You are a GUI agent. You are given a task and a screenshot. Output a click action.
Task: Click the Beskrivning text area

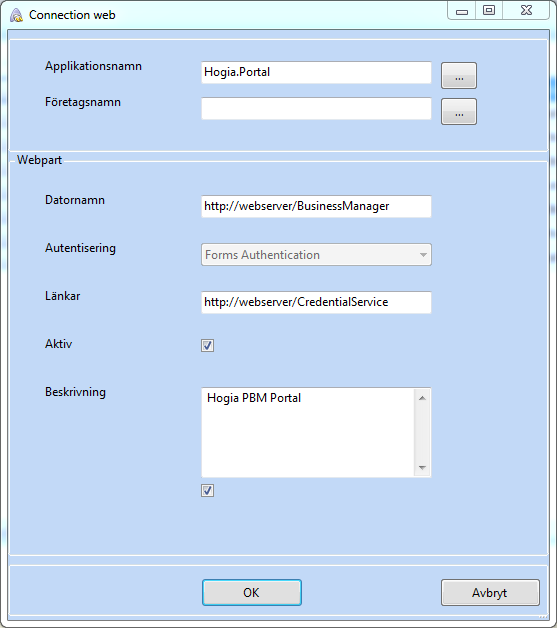pyautogui.click(x=308, y=433)
